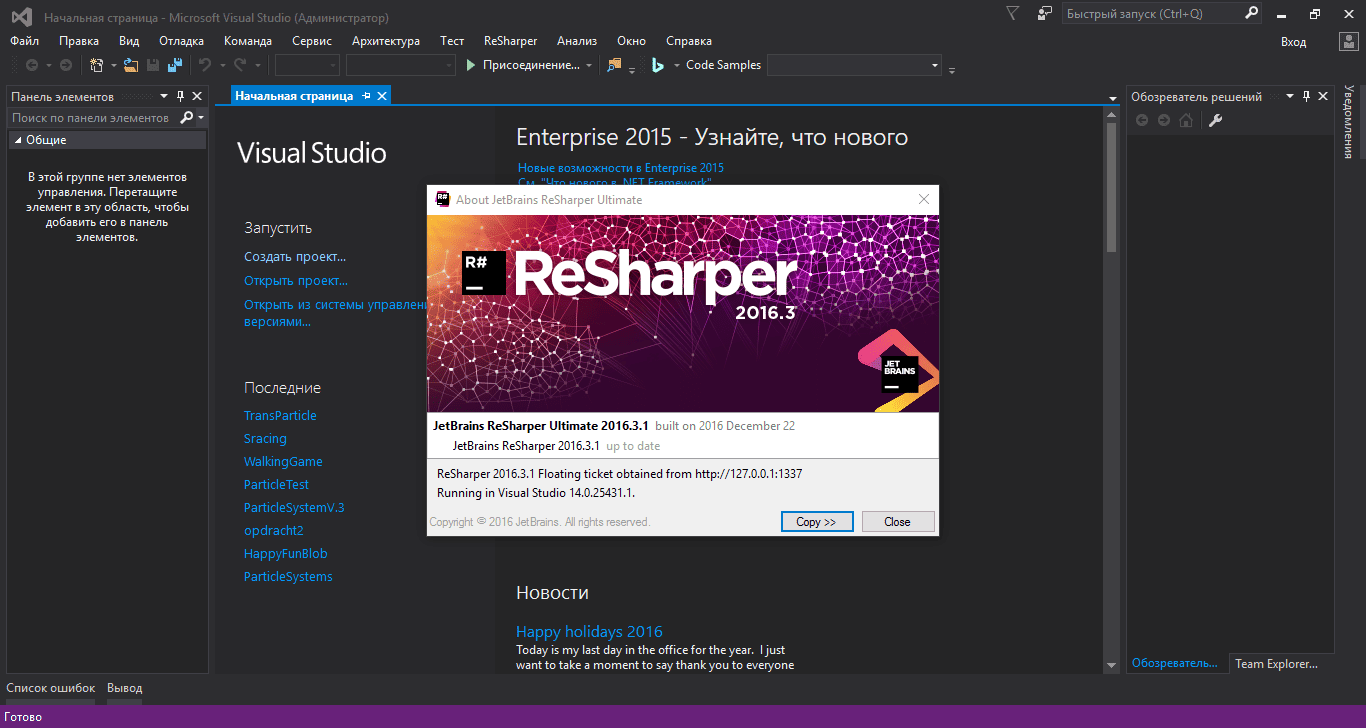Open the Уведомления vertical side tab
The height and width of the screenshot is (728, 1366).
point(1348,122)
